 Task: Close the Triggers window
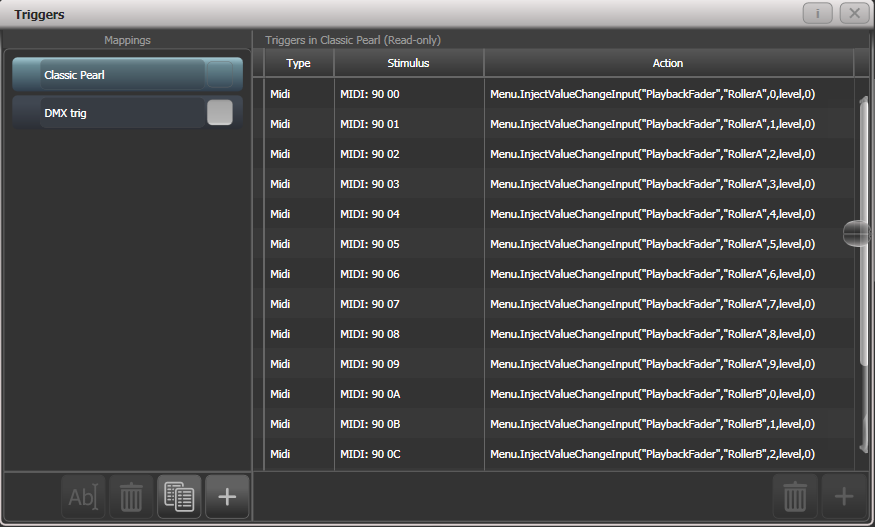[854, 13]
